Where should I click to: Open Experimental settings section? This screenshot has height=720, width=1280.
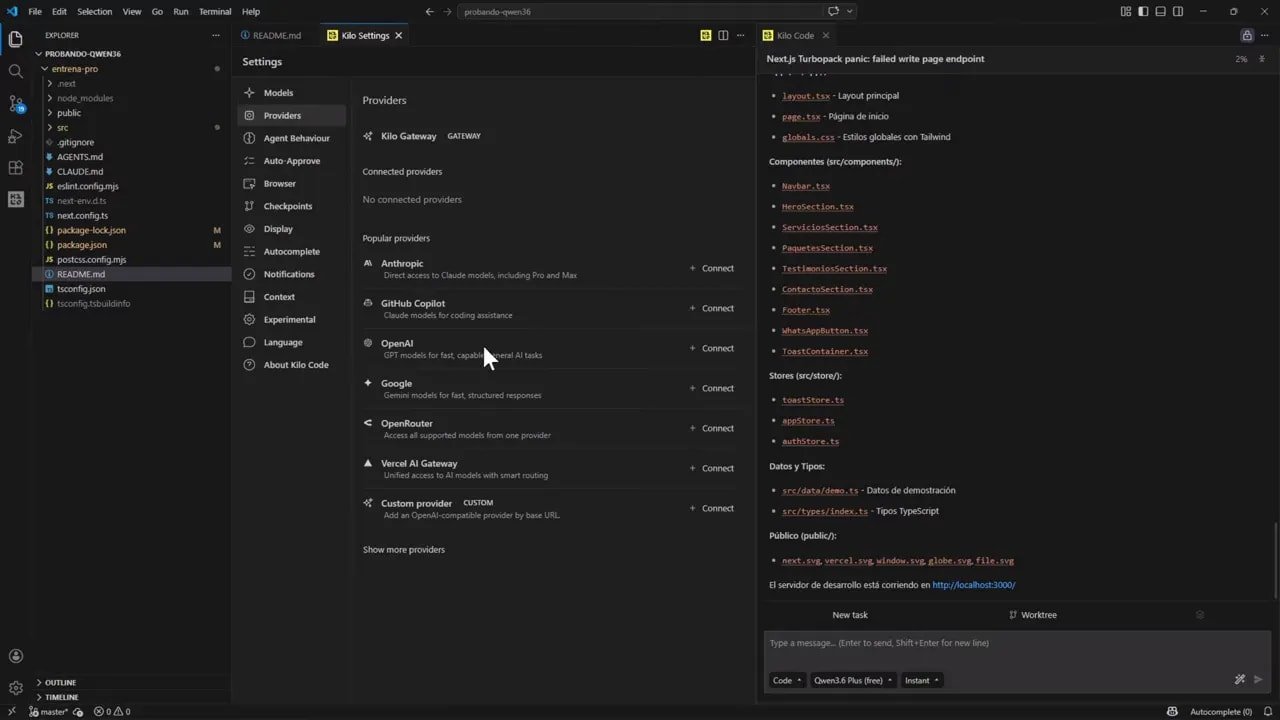point(292,320)
